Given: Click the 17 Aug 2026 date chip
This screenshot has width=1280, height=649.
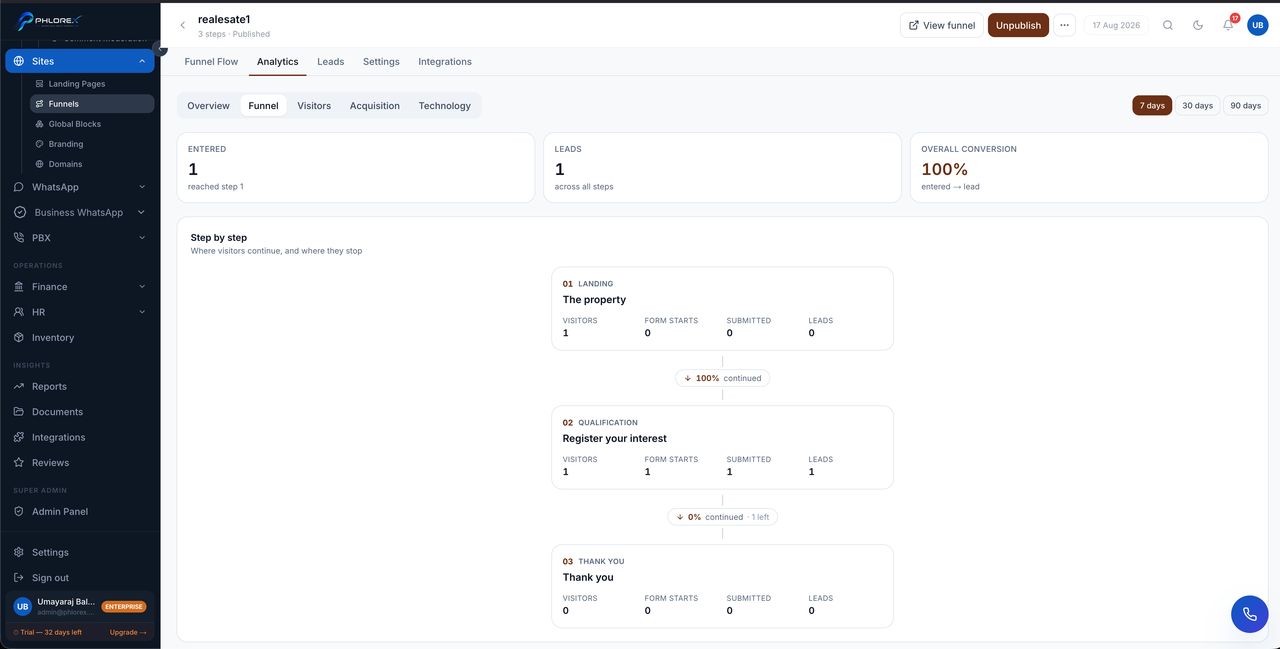Looking at the screenshot, I should [x=1116, y=25].
